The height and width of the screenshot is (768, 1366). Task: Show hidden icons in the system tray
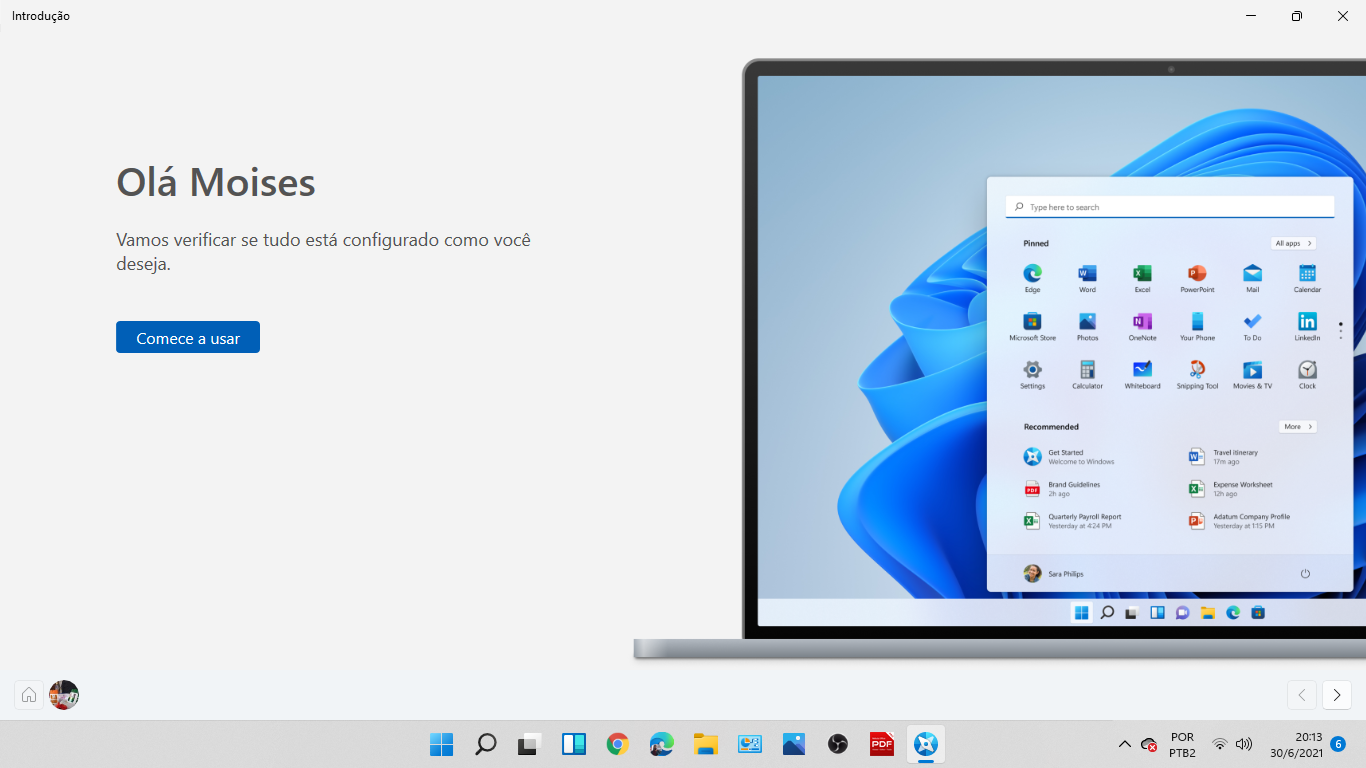click(x=1123, y=744)
